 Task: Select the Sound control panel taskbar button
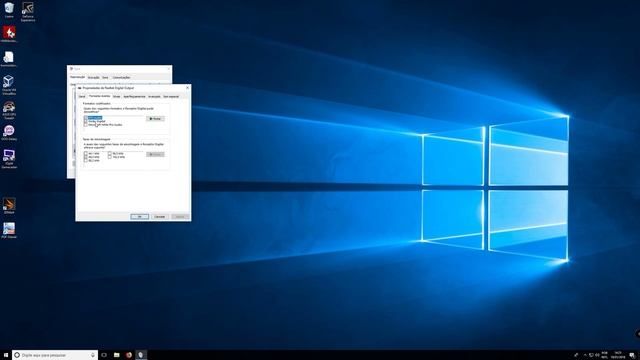tap(141, 355)
